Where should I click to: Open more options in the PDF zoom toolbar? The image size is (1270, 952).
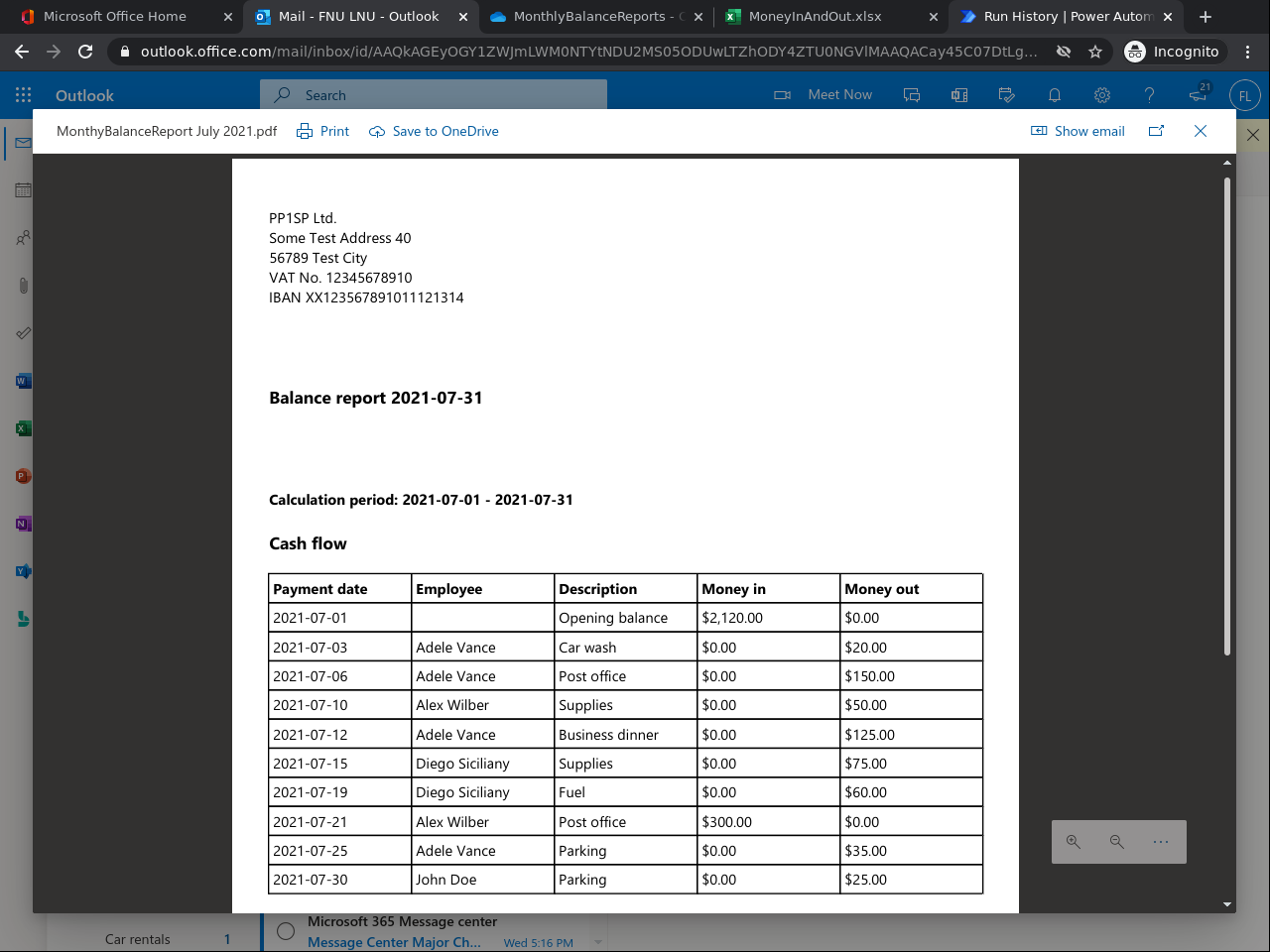coord(1161,842)
